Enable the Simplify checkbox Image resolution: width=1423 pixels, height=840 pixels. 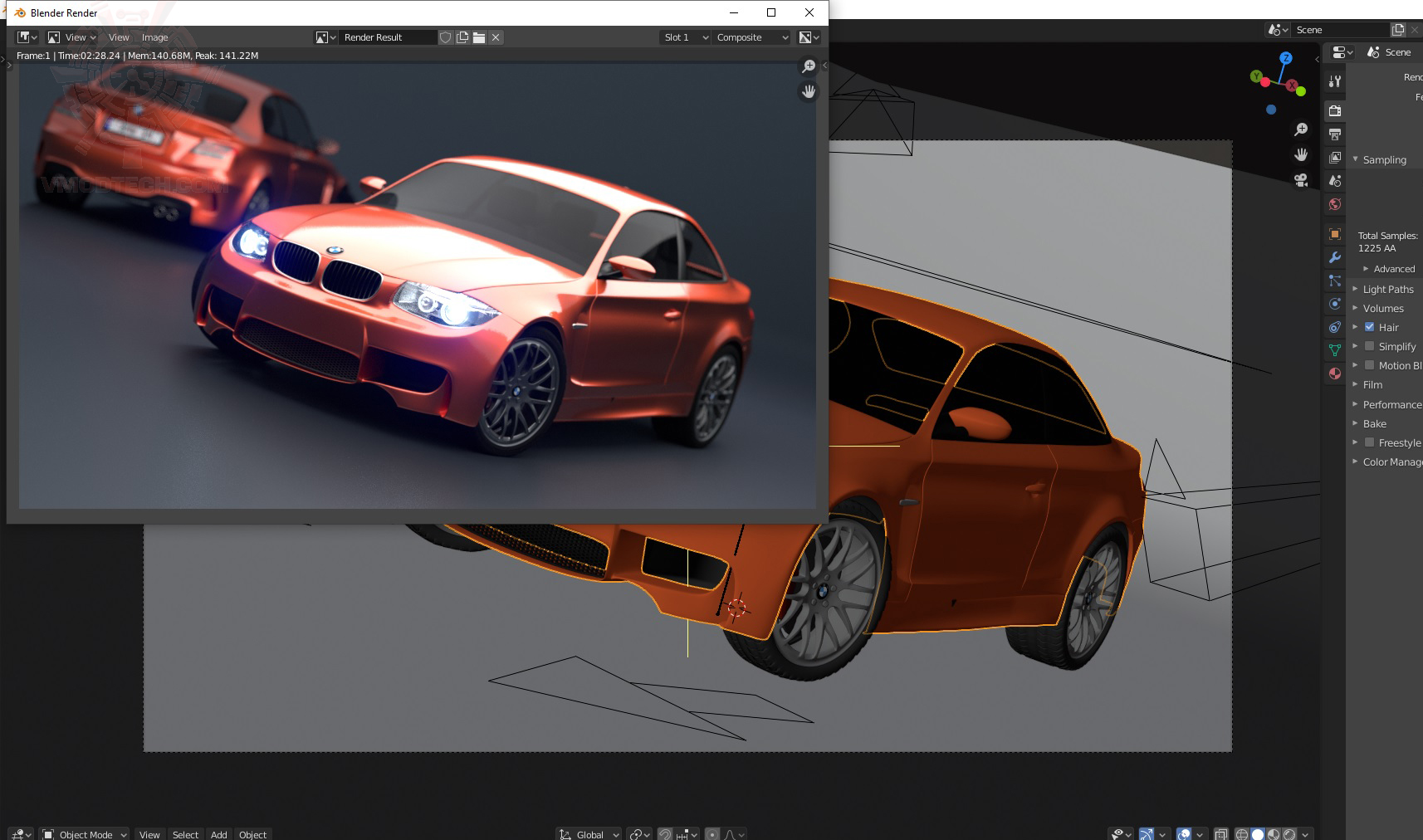pyautogui.click(x=1370, y=346)
